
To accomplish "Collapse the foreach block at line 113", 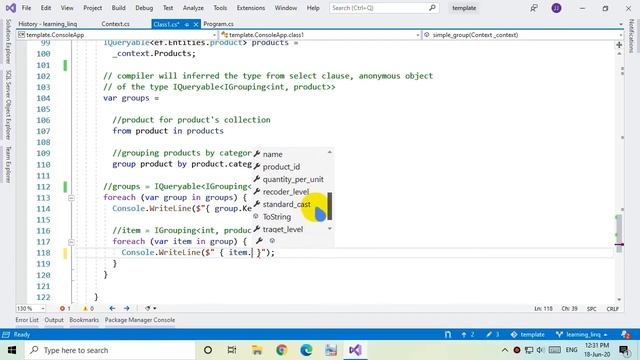I will tap(71, 198).
